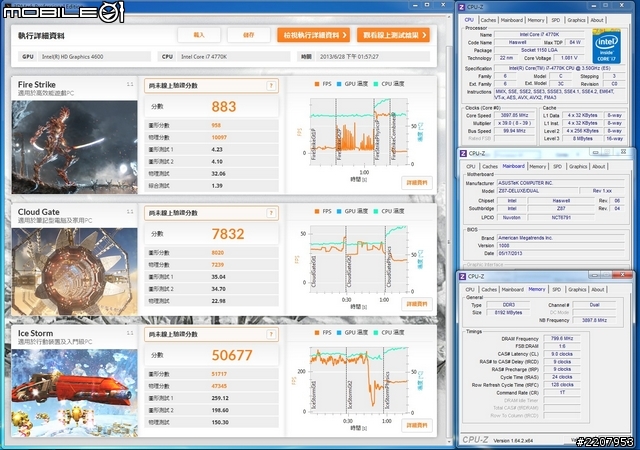Click the time field 2013/6/28 下午 01:57:27
The image size is (640, 450).
tap(373, 57)
